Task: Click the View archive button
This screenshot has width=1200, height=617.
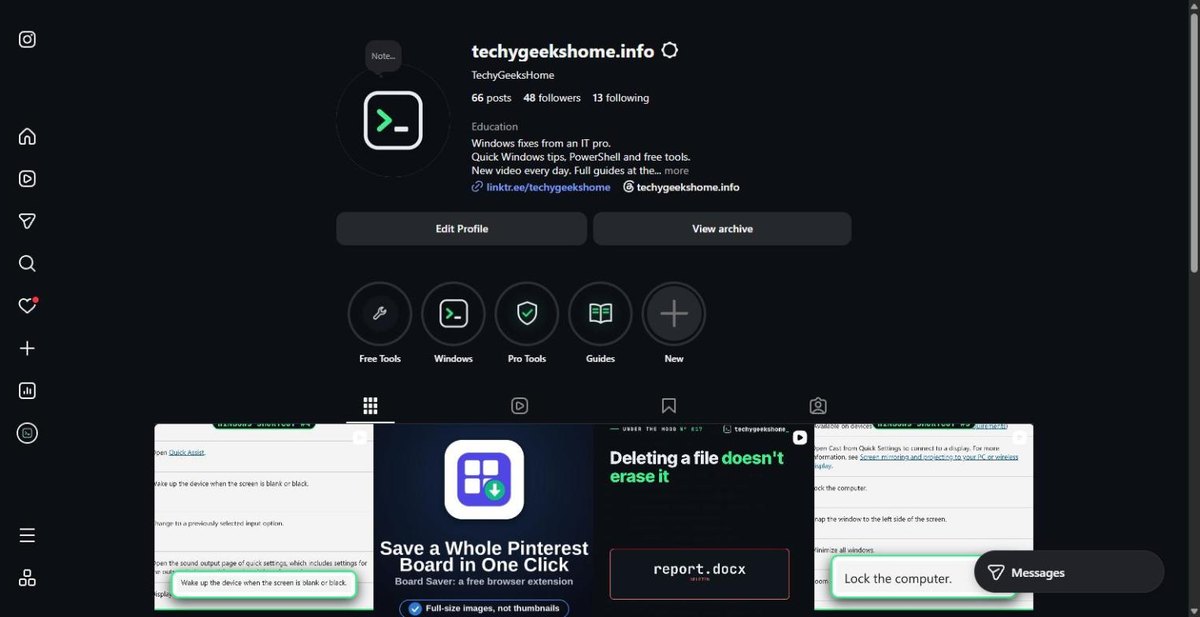Action: (722, 229)
